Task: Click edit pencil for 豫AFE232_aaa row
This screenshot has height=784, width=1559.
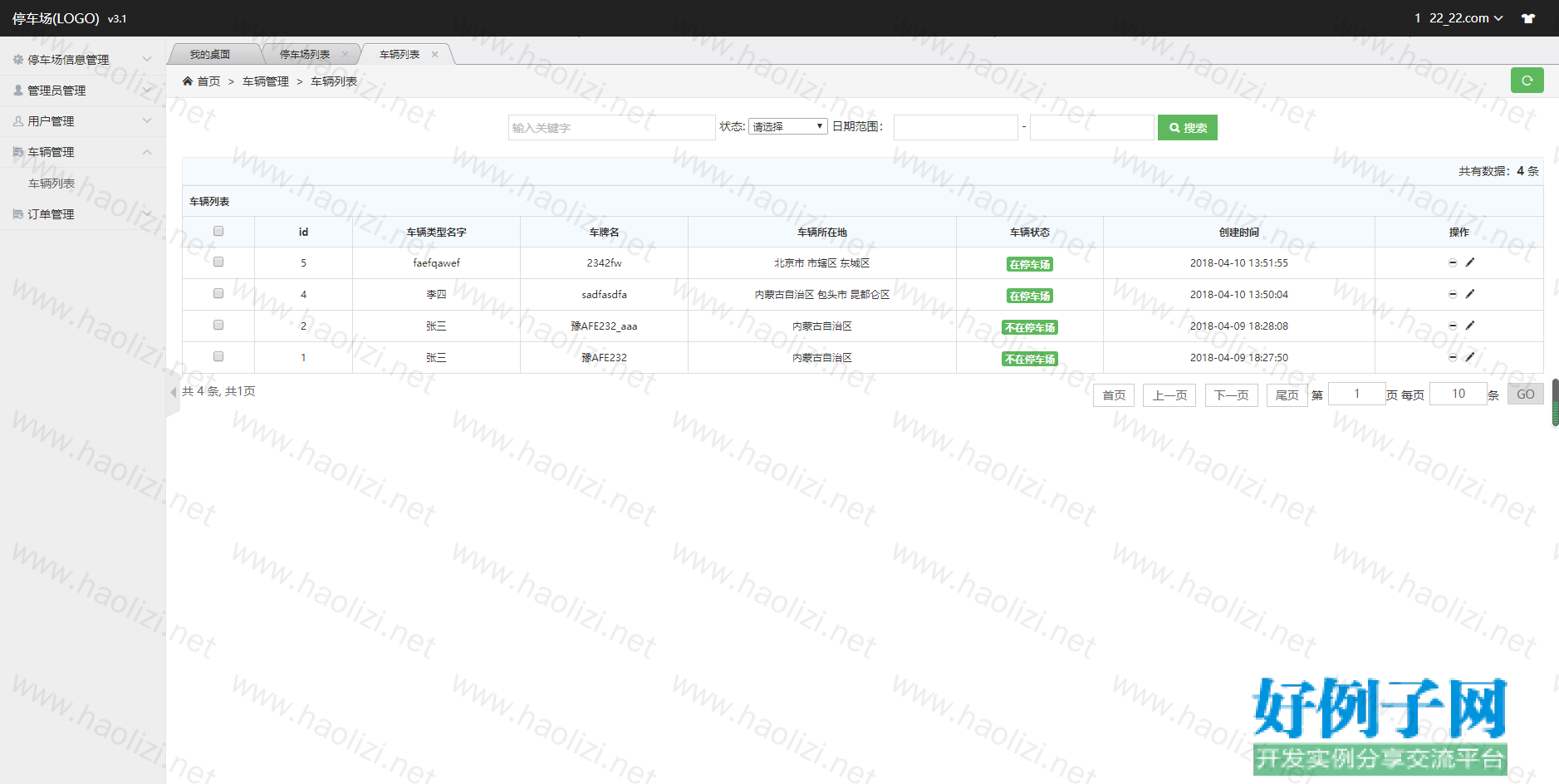Action: pyautogui.click(x=1469, y=326)
